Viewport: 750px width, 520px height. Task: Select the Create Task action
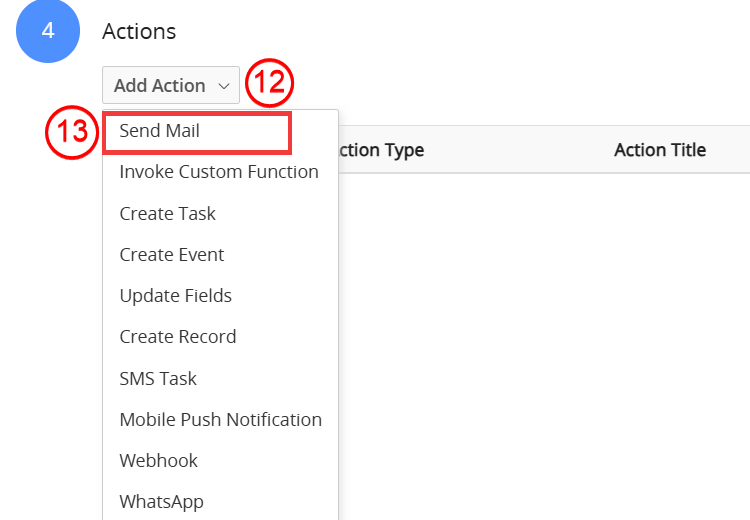coord(167,213)
